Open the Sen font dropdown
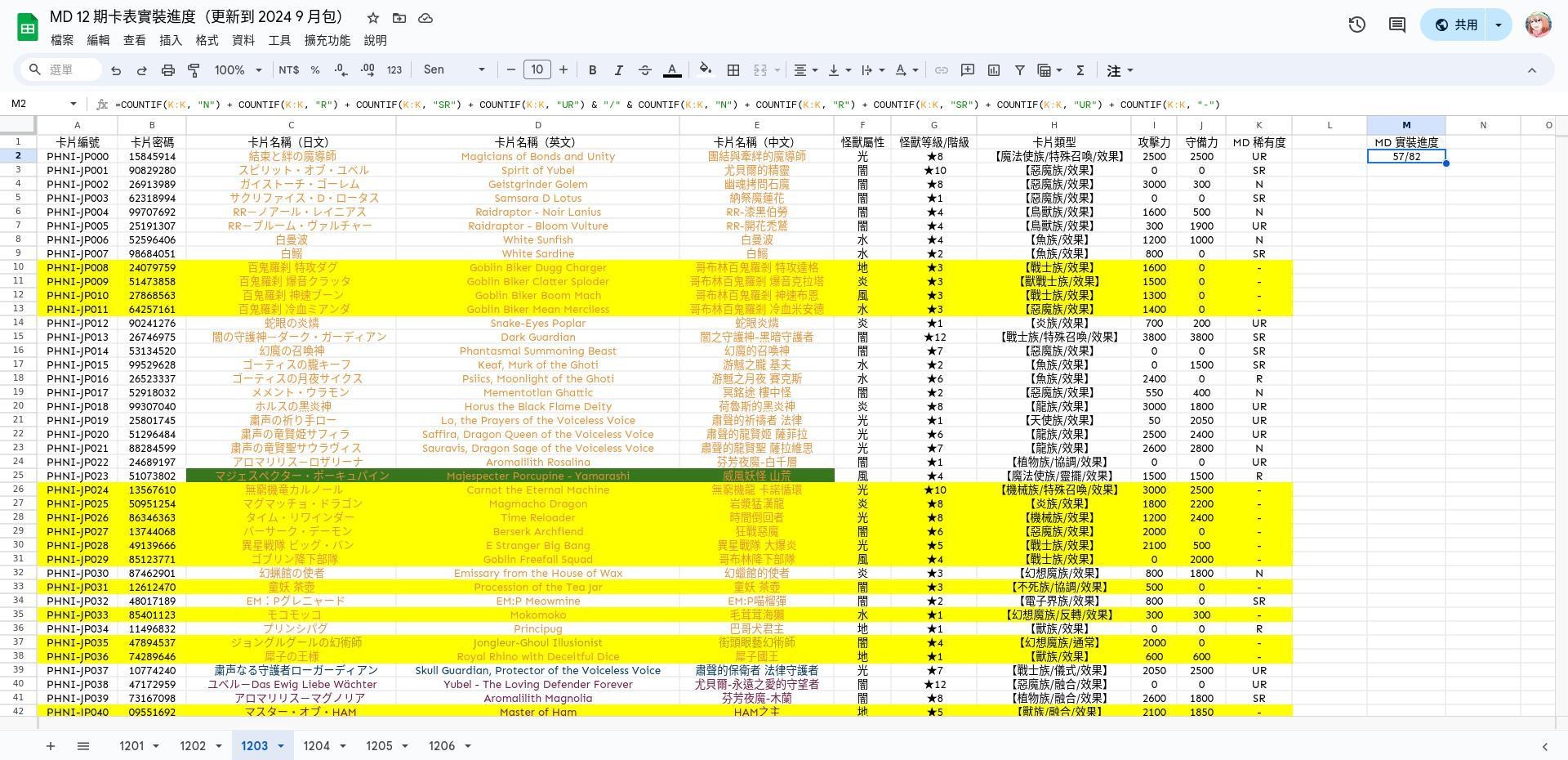1568x760 pixels. [454, 70]
